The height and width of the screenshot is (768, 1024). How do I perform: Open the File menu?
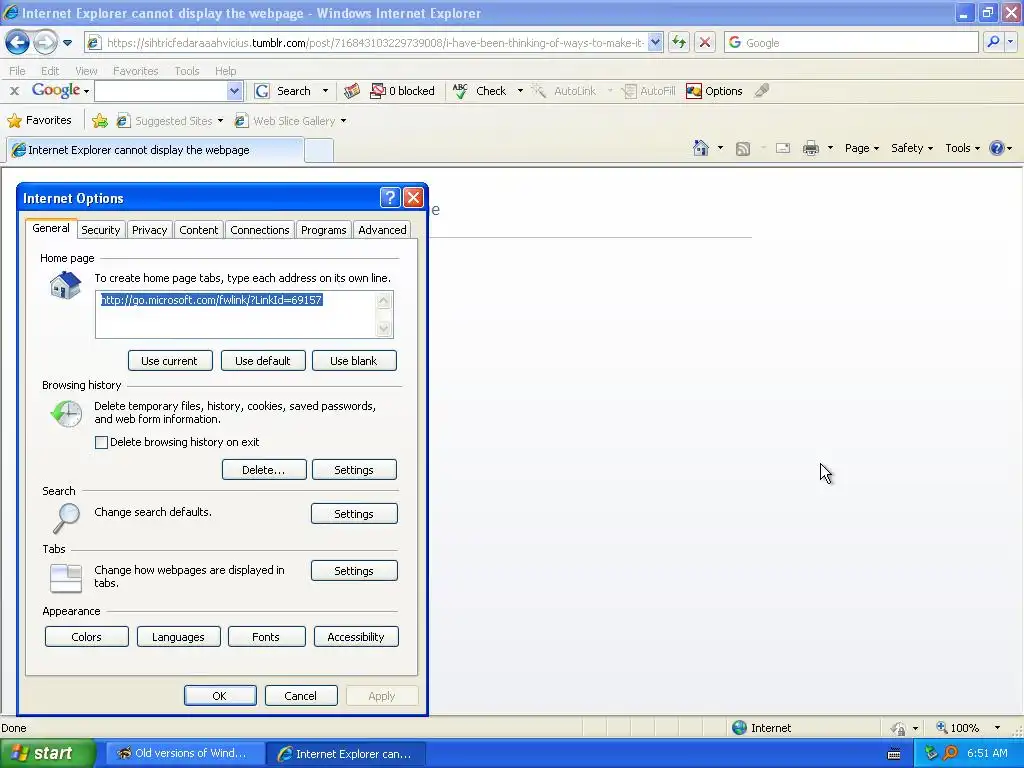tap(18, 71)
